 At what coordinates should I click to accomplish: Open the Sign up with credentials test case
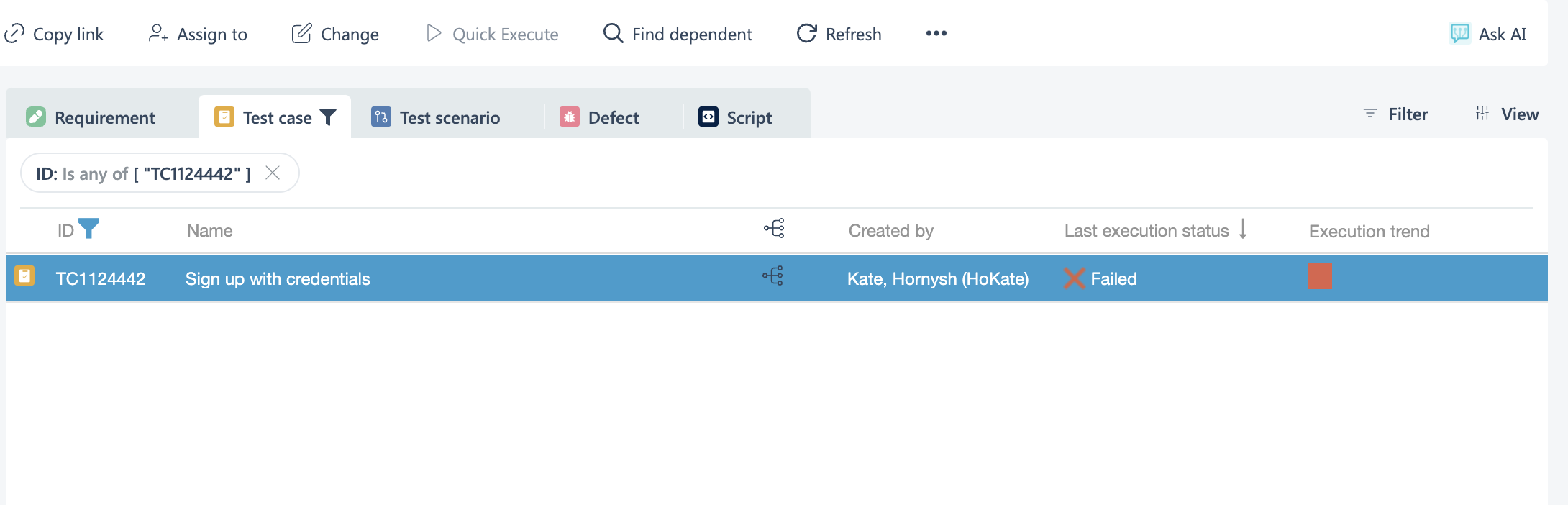[x=278, y=278]
